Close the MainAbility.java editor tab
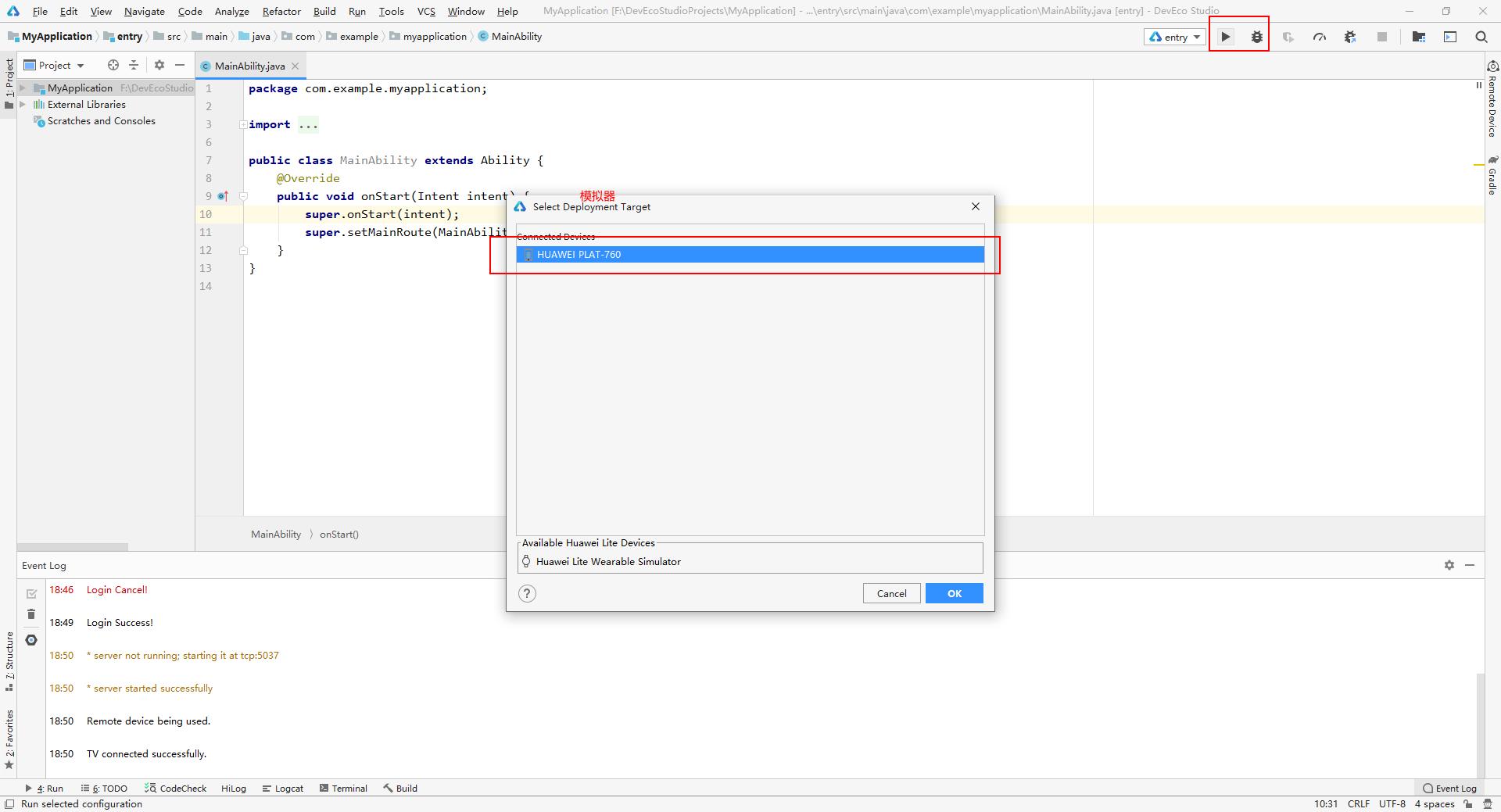The height and width of the screenshot is (812, 1501). pyautogui.click(x=296, y=66)
